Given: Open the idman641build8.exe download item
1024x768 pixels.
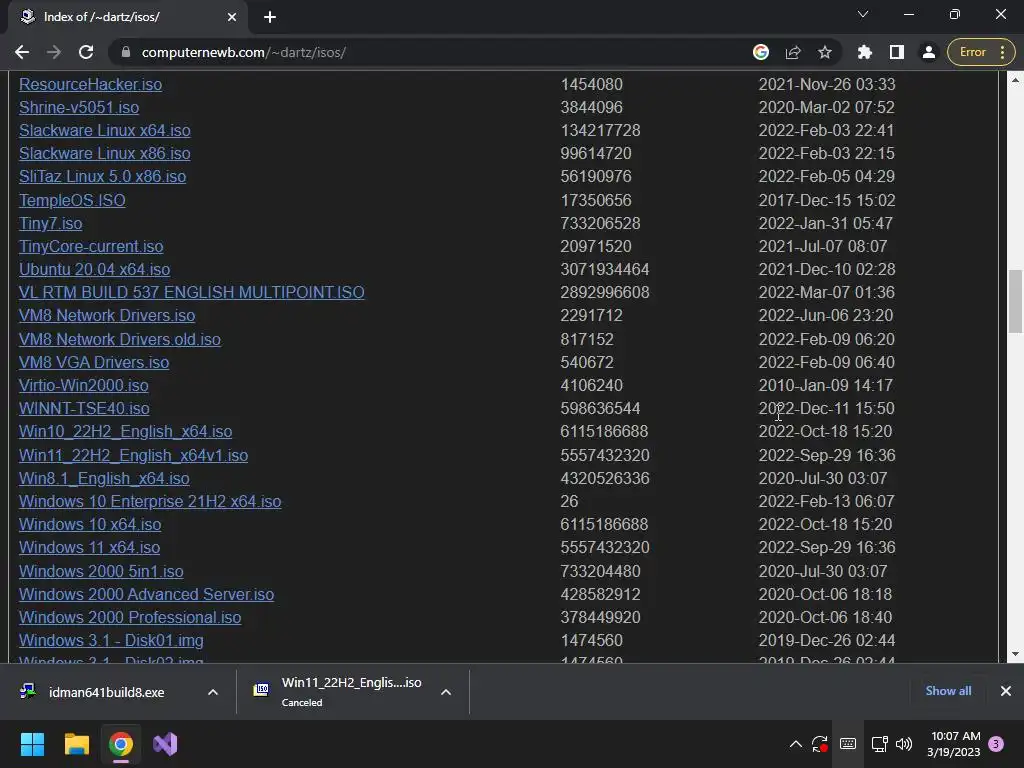Looking at the screenshot, I should pyautogui.click(x=106, y=692).
